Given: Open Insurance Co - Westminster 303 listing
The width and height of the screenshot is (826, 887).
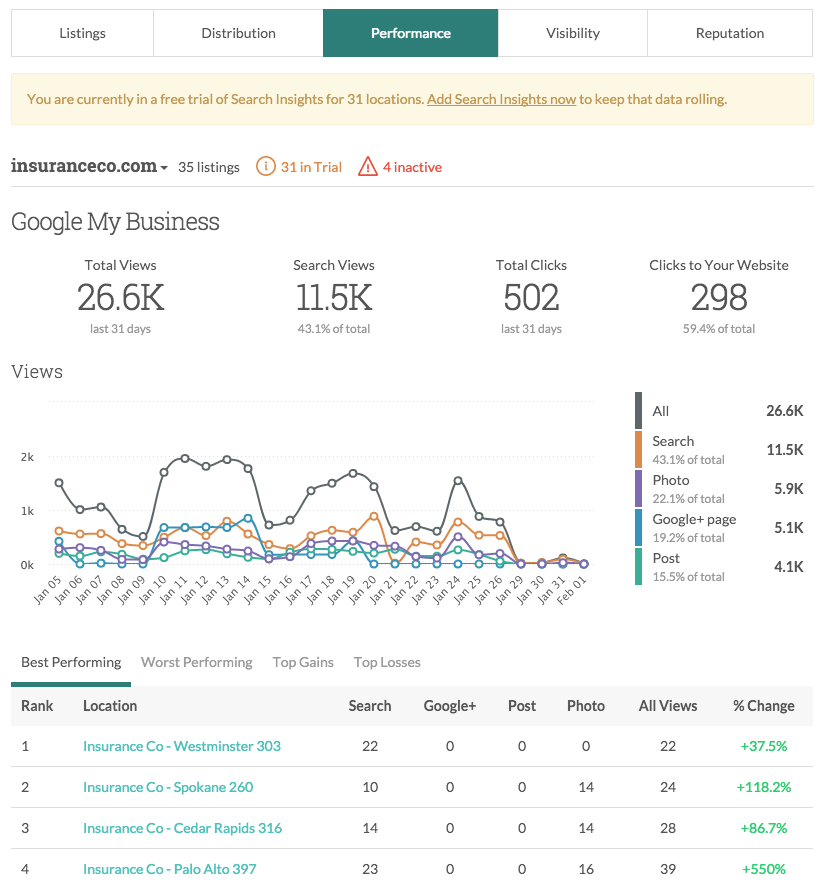Looking at the screenshot, I should coord(181,746).
